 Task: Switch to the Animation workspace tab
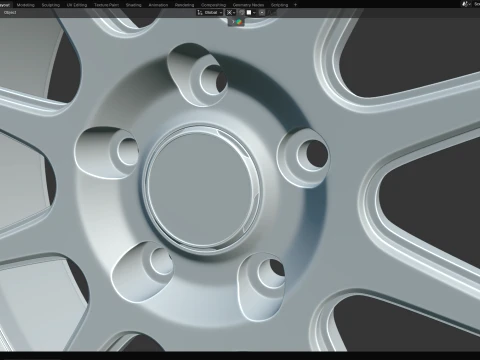(158, 5)
